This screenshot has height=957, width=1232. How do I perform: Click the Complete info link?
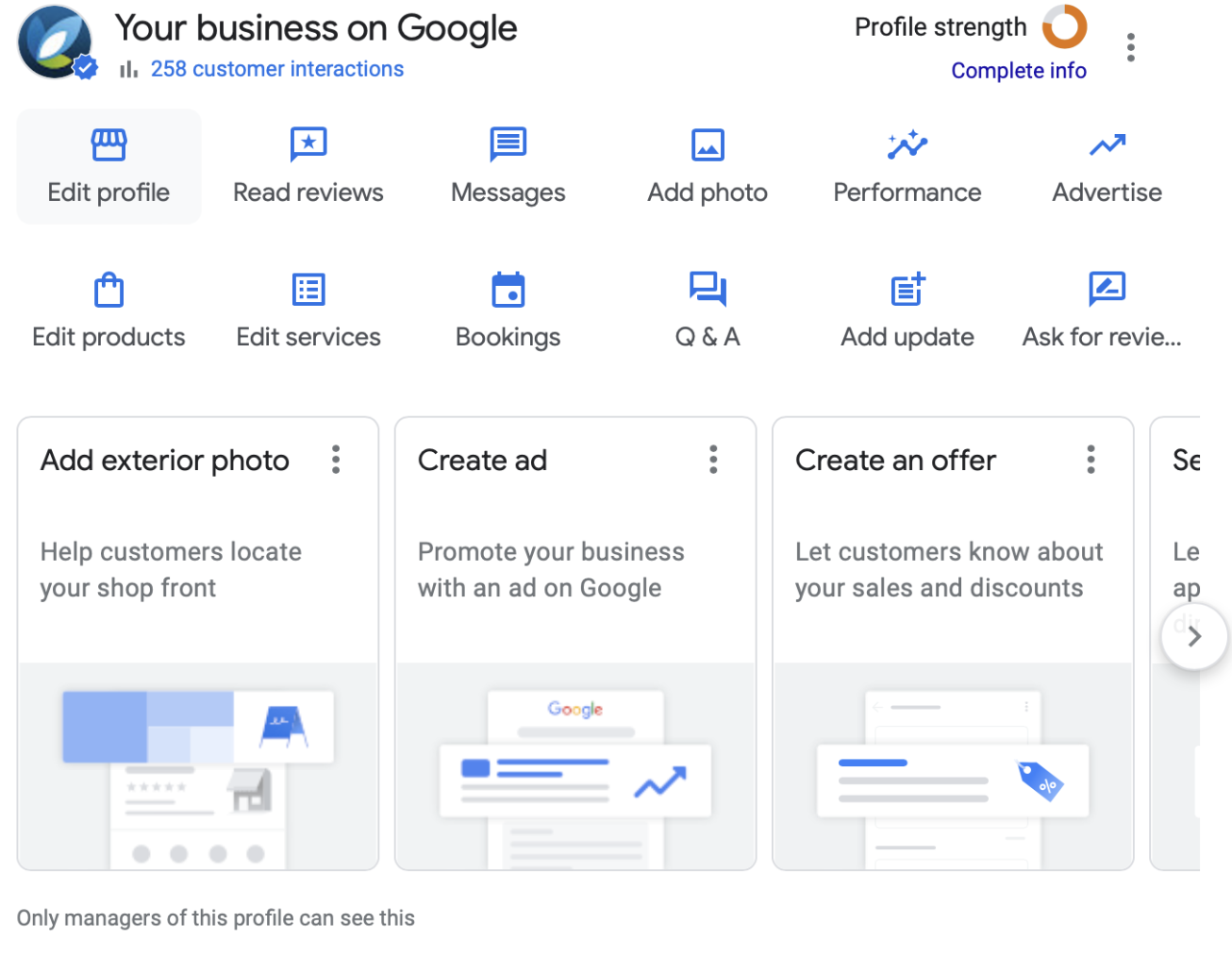click(1018, 71)
